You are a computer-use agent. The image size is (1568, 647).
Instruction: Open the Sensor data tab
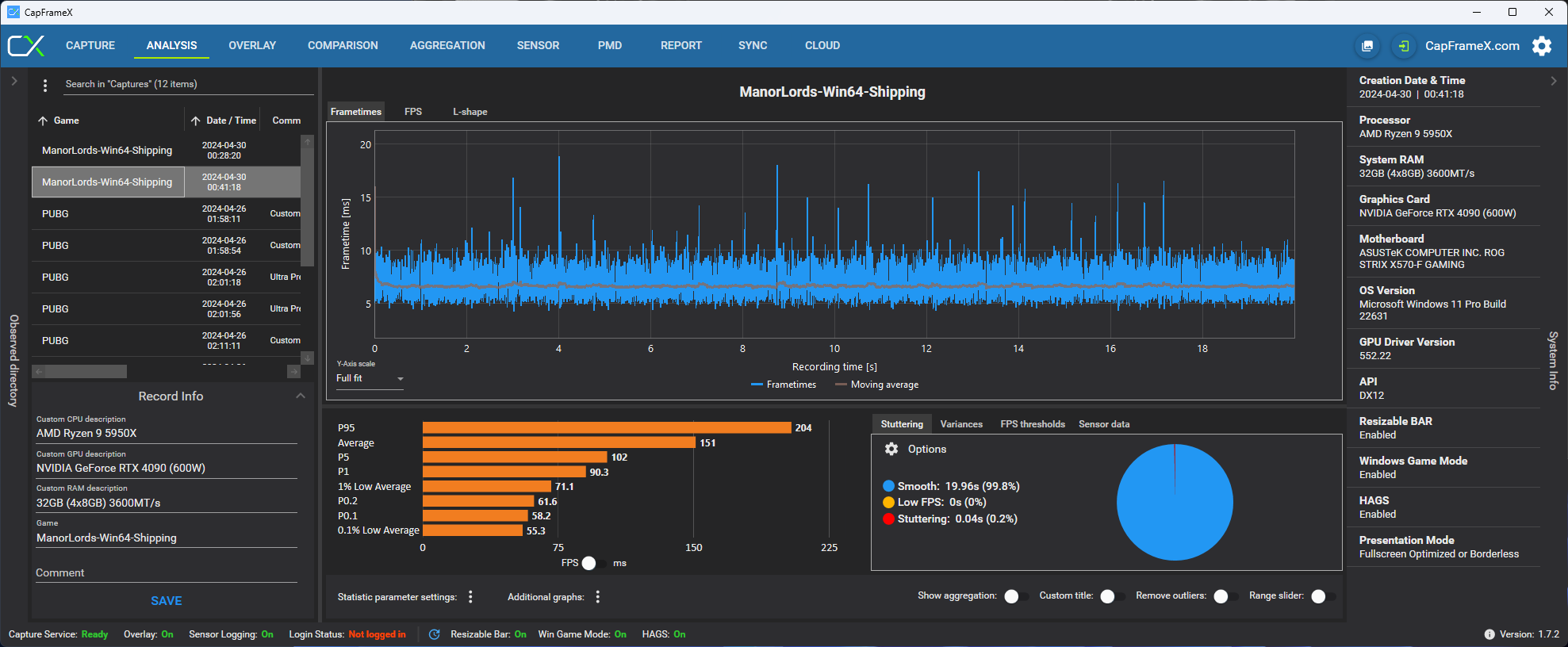pyautogui.click(x=1104, y=424)
